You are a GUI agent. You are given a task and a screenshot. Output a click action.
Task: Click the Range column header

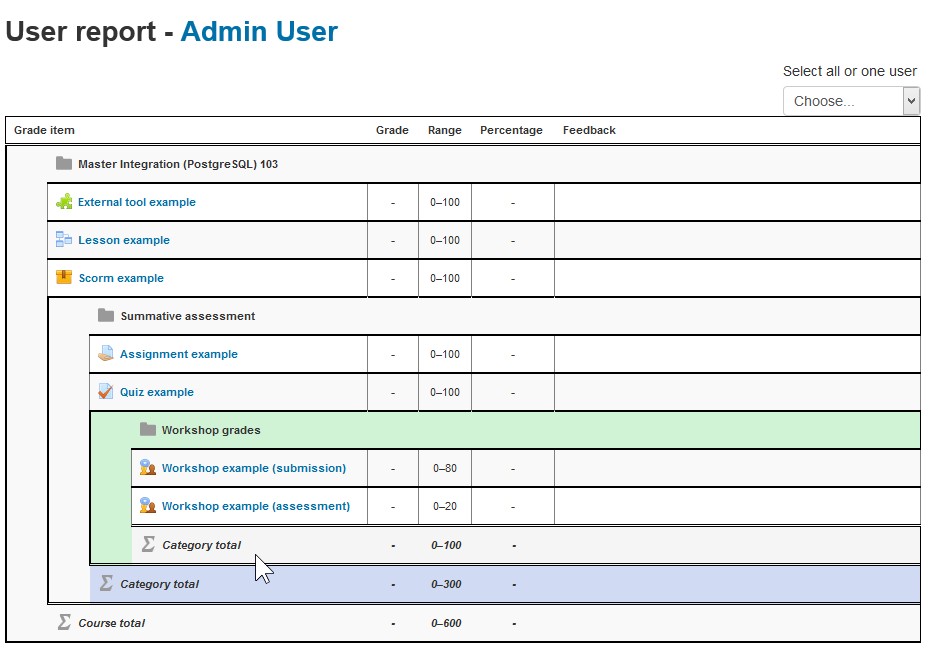point(445,130)
